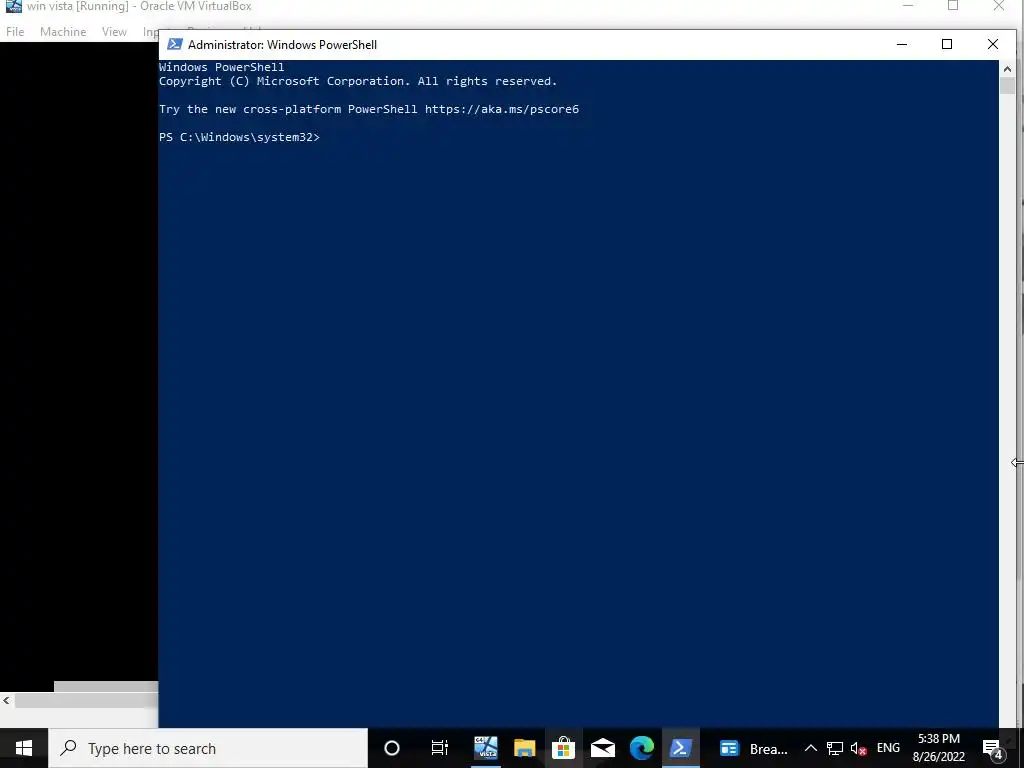
Task: Click the muted volume tray icon
Action: point(858,748)
